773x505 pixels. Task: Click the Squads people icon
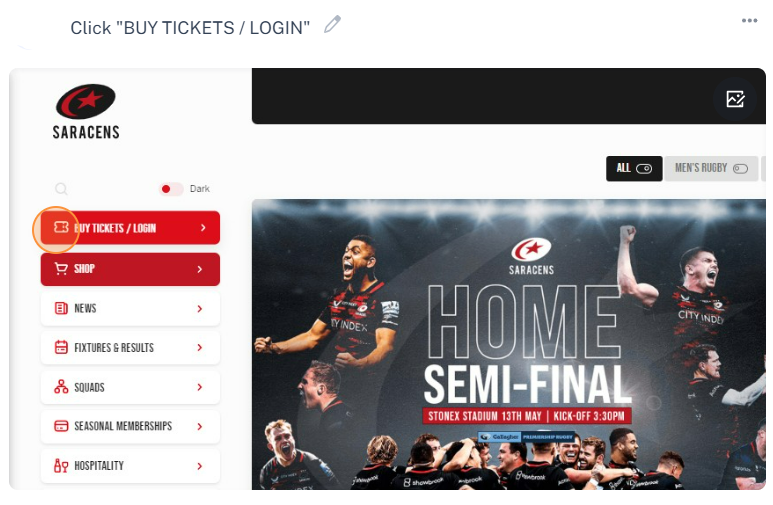[61, 387]
